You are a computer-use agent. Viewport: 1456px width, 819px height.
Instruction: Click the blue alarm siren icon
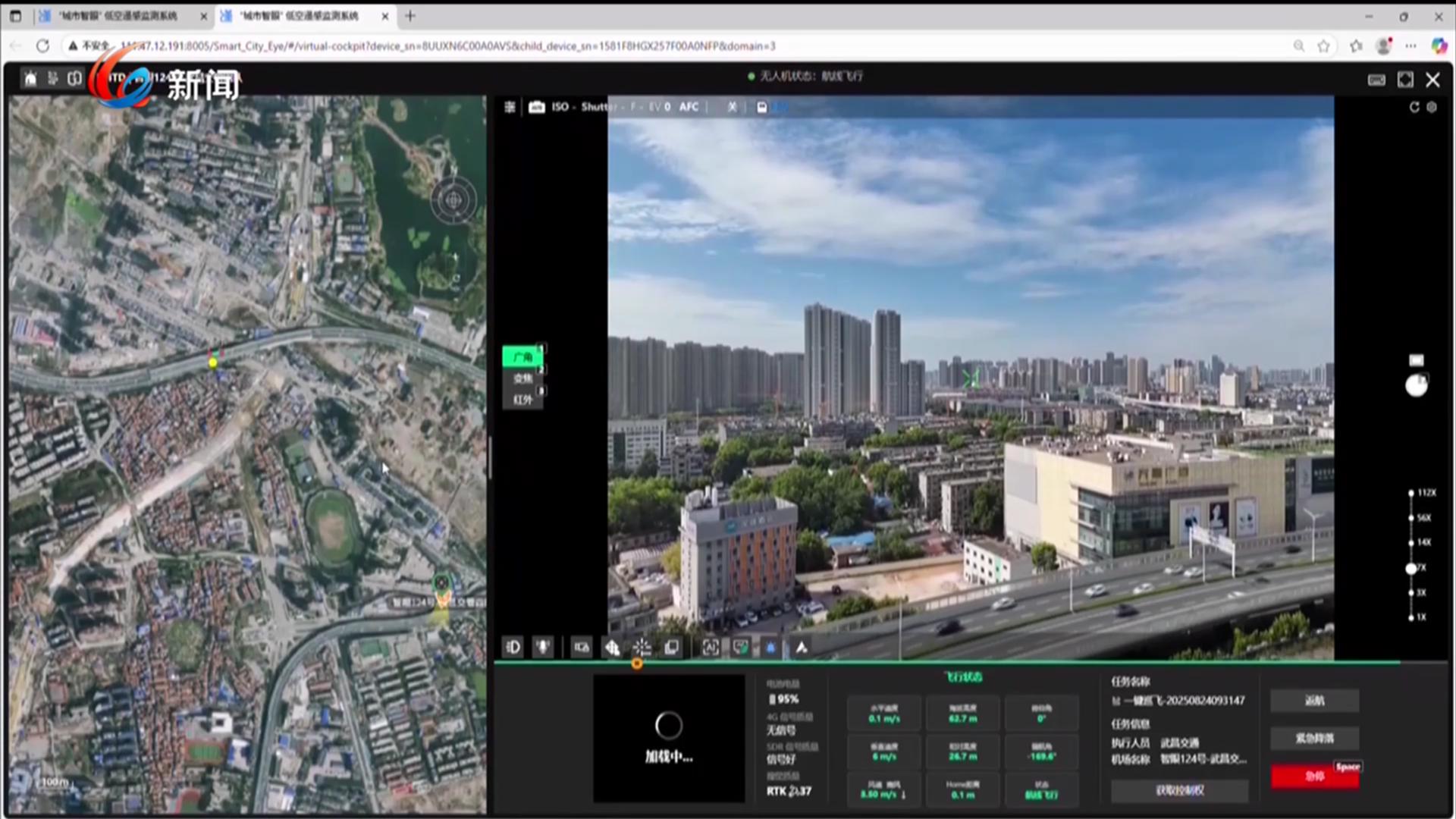pyautogui.click(x=770, y=647)
